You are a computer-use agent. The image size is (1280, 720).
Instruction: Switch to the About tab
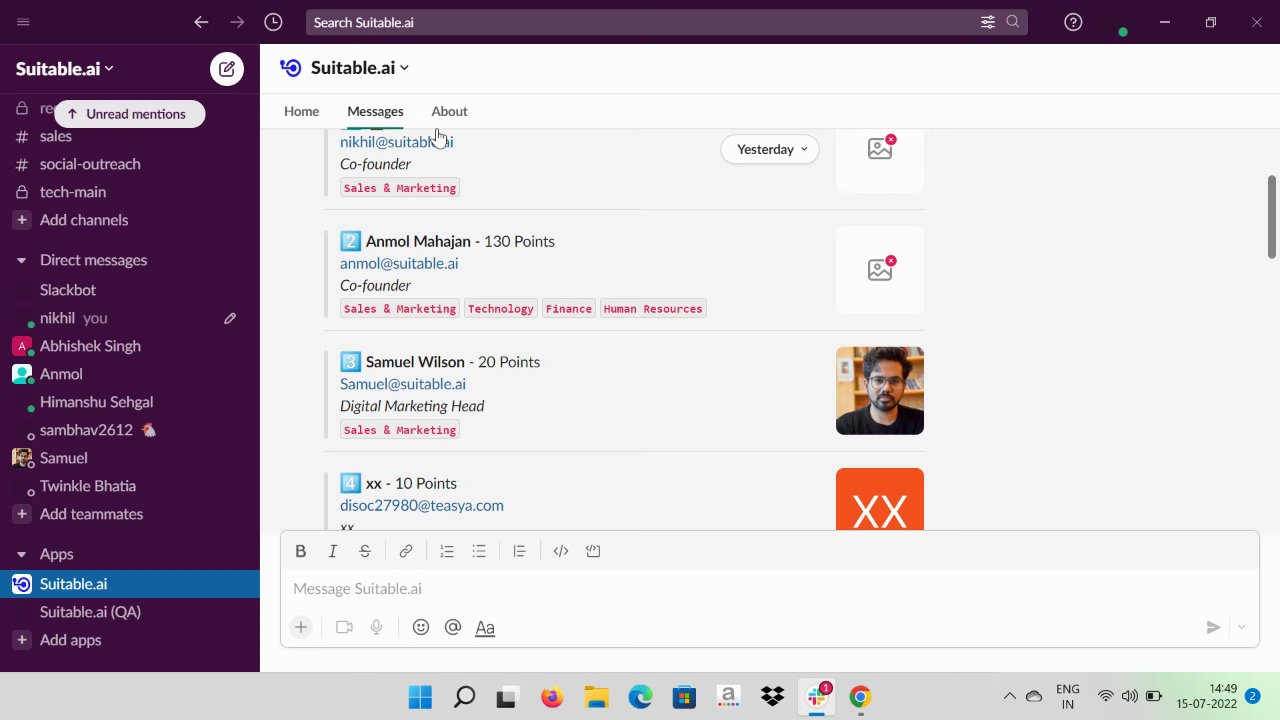449,111
